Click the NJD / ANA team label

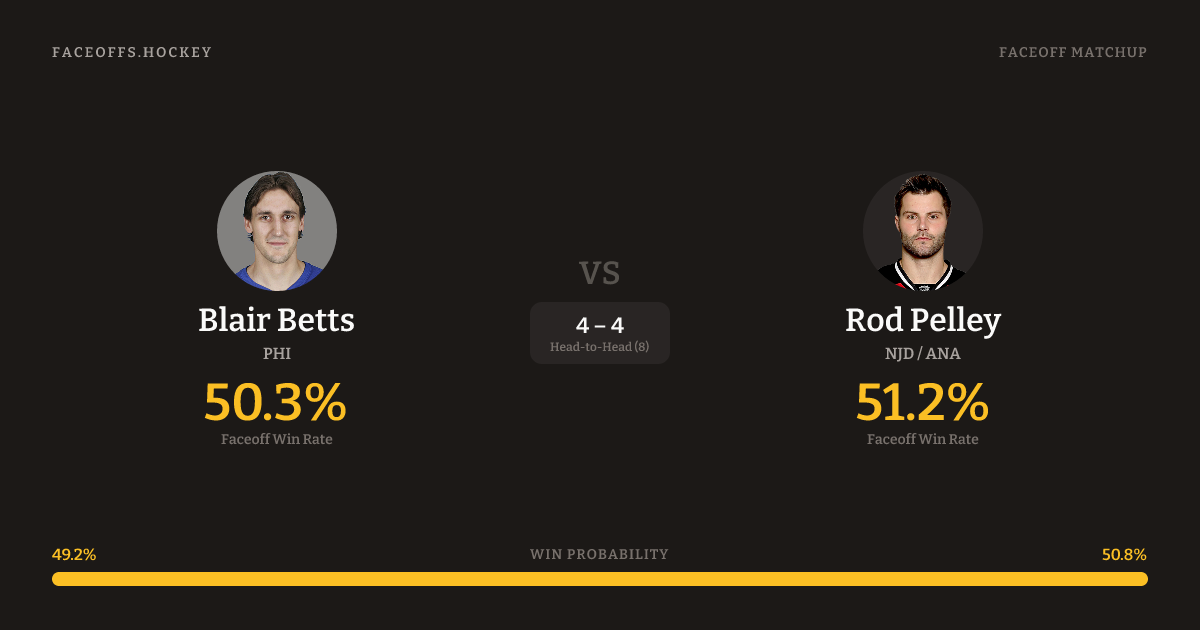coord(923,354)
